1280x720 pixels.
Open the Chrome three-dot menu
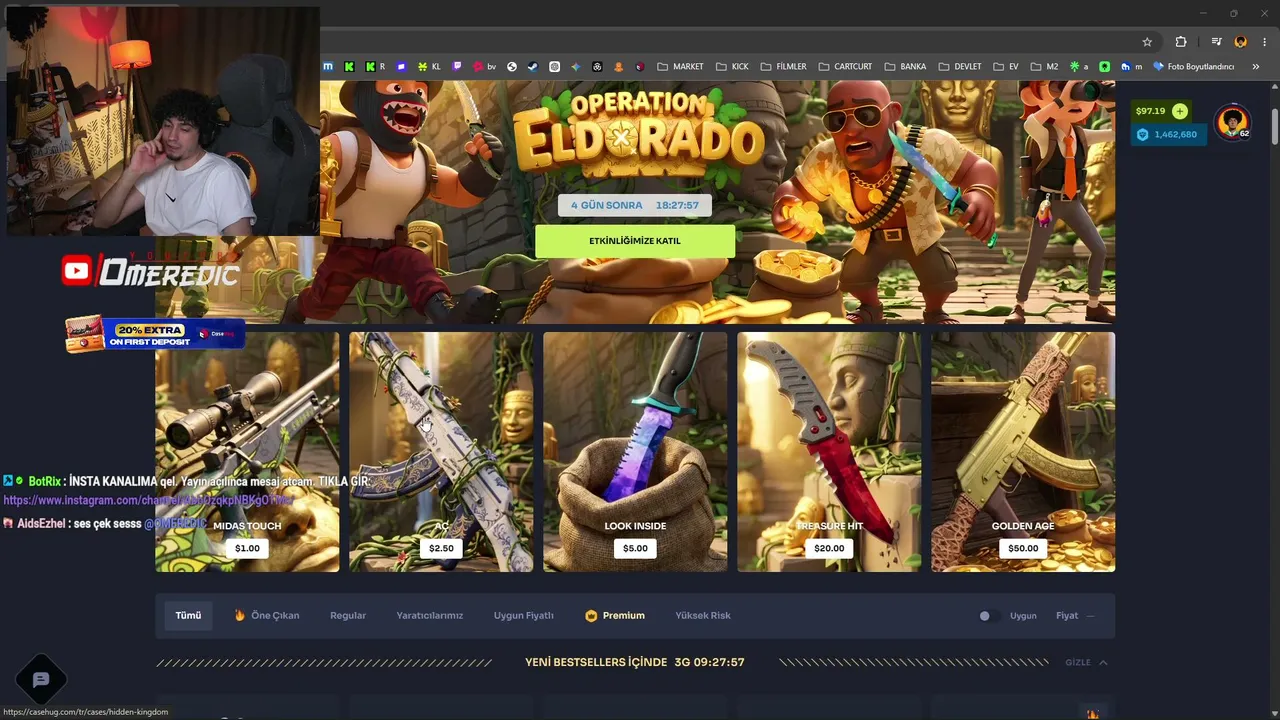[1266, 42]
